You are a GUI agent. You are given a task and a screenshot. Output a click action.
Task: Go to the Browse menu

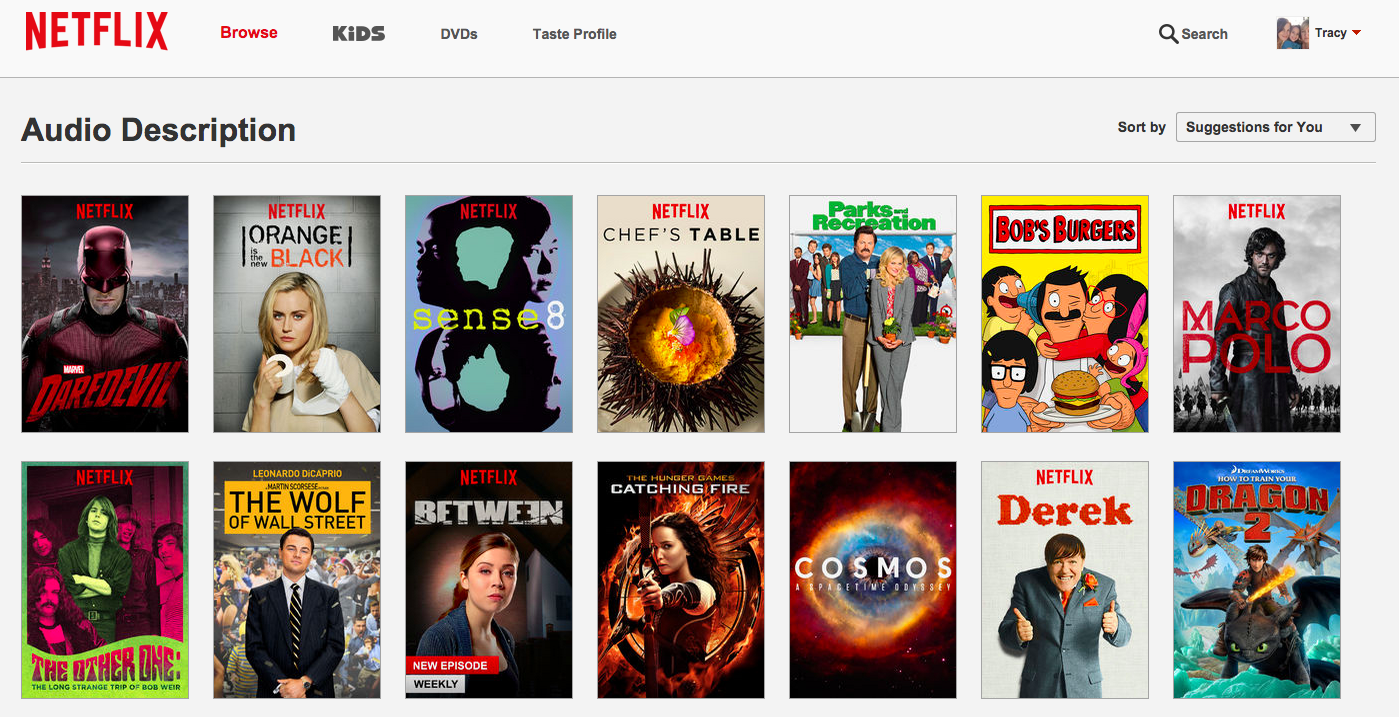pos(249,32)
